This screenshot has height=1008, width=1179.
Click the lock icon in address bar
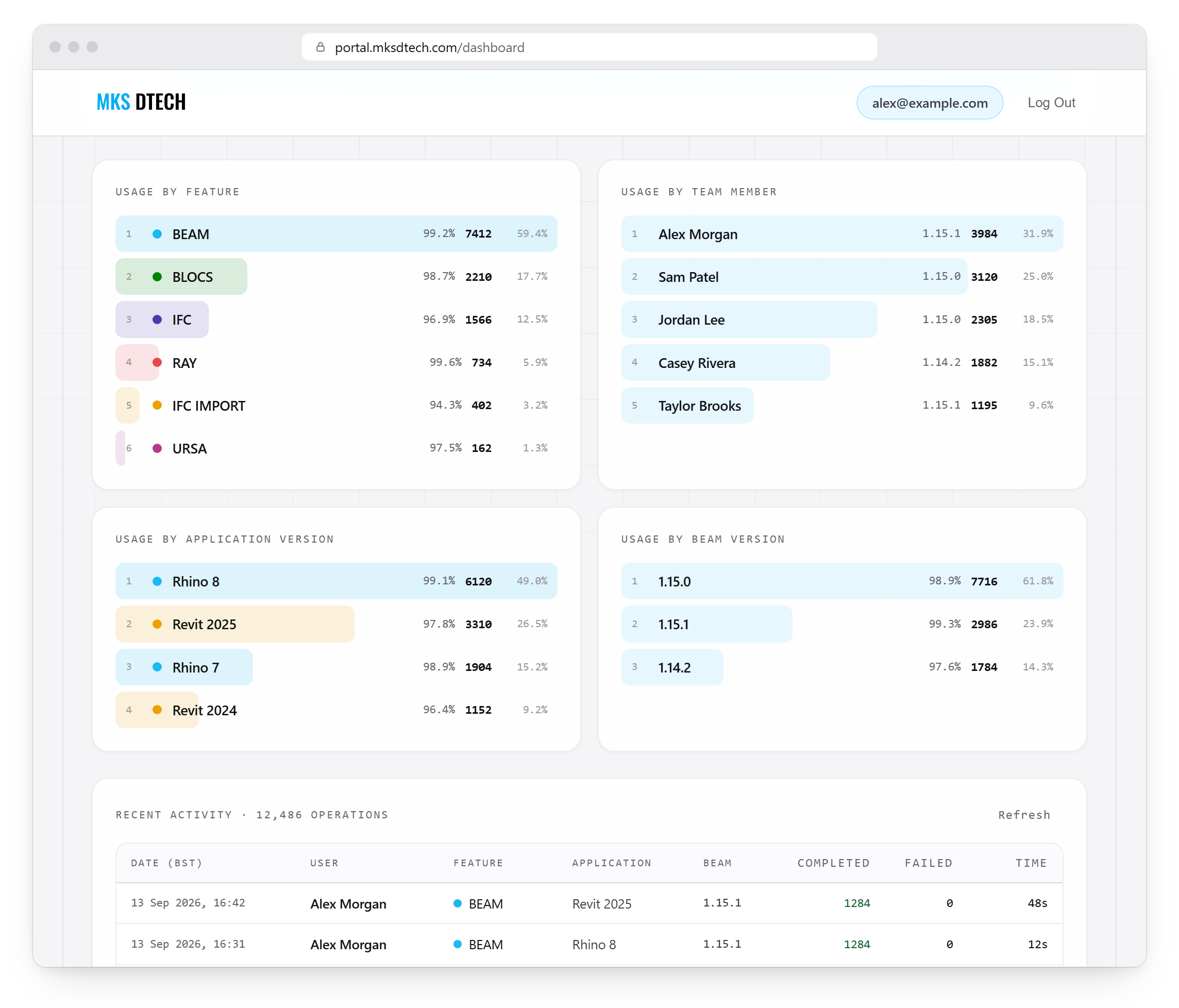point(321,47)
